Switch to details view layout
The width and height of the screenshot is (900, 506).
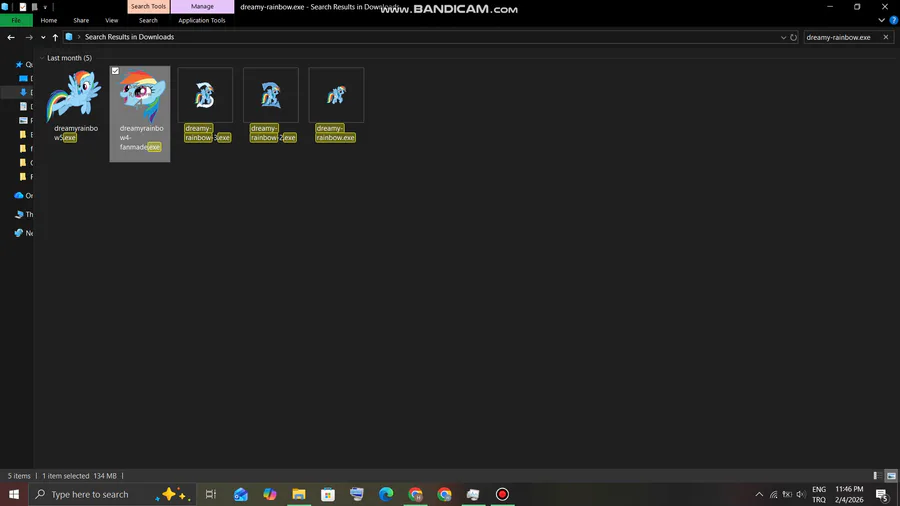pos(877,476)
